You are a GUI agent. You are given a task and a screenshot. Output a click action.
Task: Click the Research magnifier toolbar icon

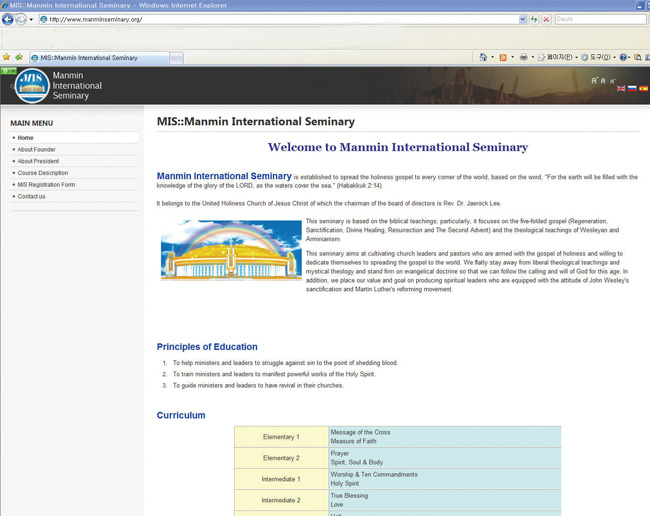[638, 57]
